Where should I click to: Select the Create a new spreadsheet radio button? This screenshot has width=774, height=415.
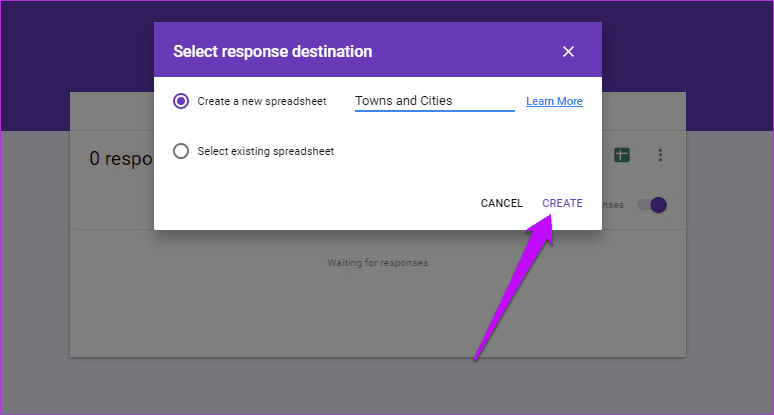click(x=181, y=101)
